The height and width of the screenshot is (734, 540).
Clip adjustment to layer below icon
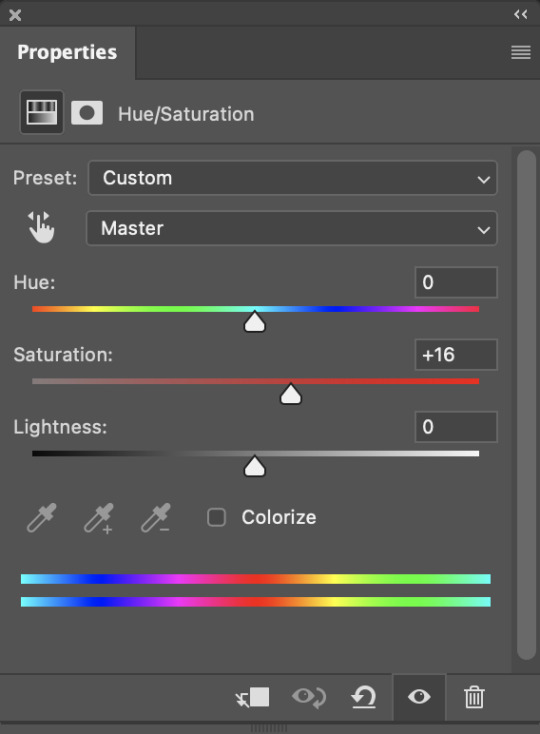253,697
